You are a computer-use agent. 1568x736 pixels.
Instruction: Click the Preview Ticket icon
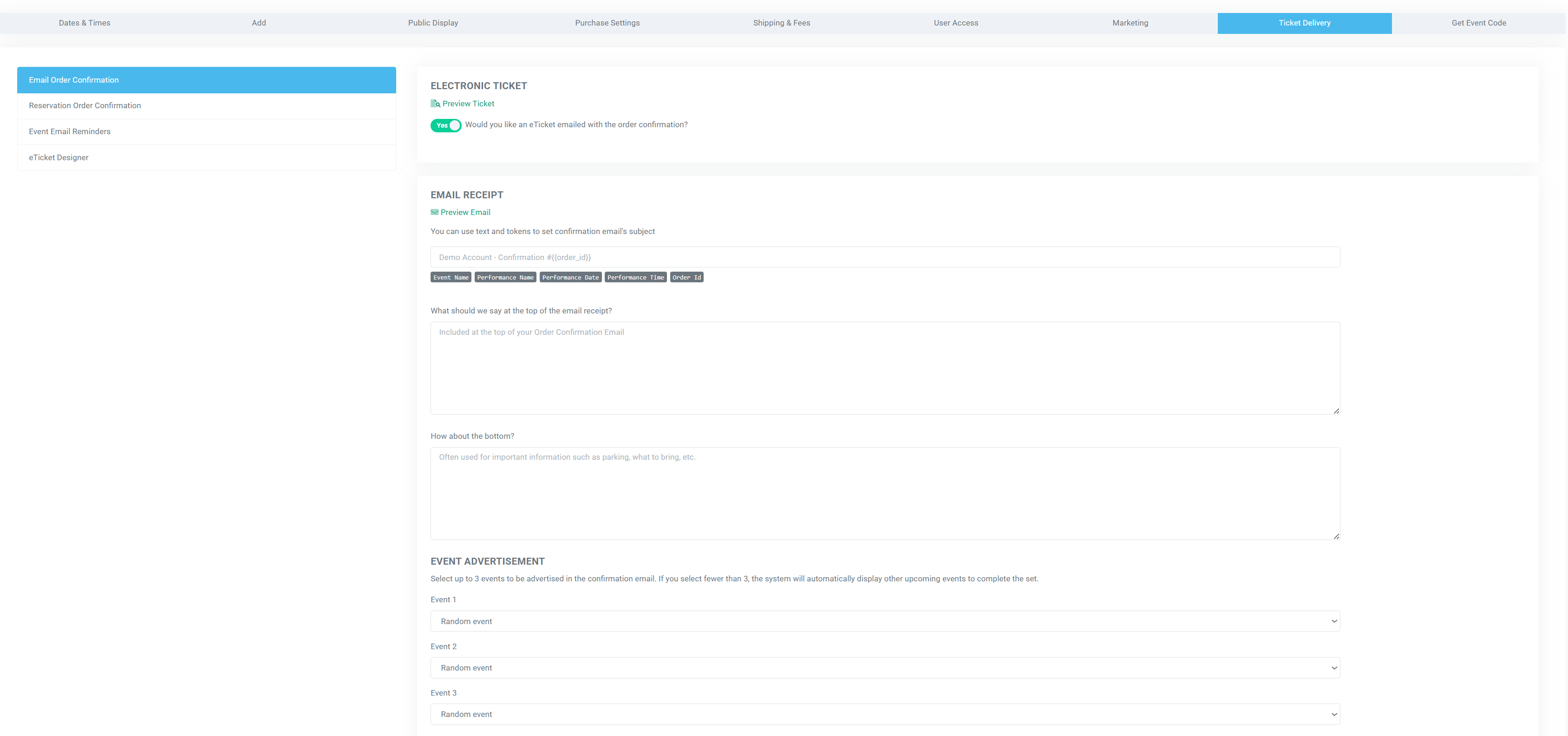click(x=435, y=104)
